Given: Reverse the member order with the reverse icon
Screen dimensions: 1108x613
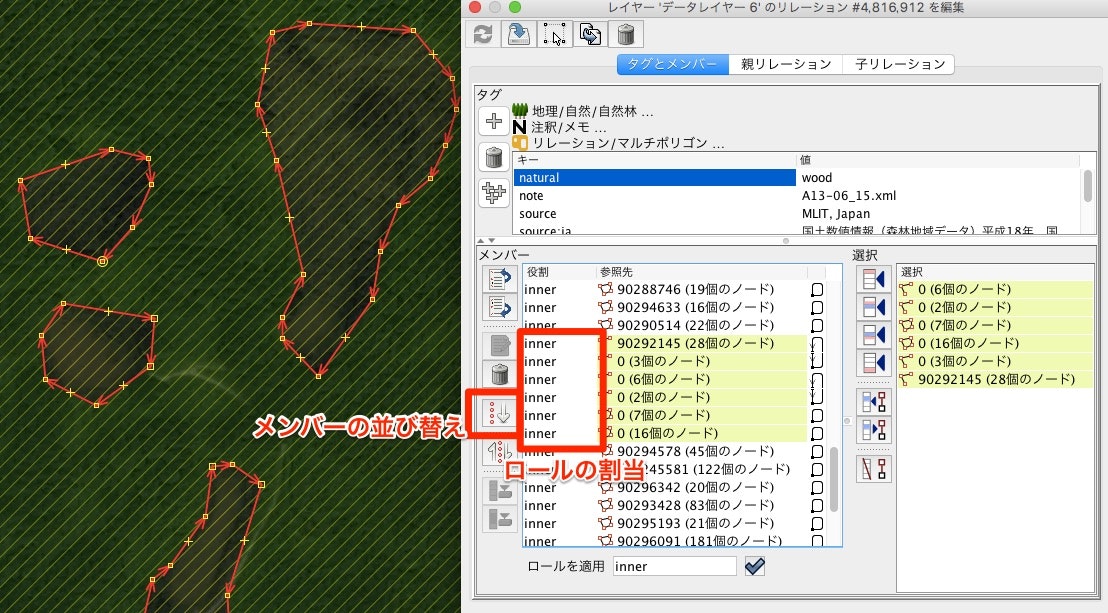Looking at the screenshot, I should click(x=497, y=452).
